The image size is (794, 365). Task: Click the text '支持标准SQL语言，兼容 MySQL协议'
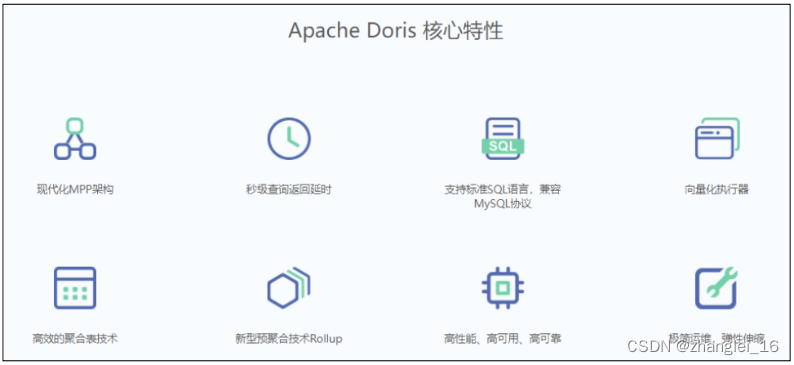(x=502, y=197)
